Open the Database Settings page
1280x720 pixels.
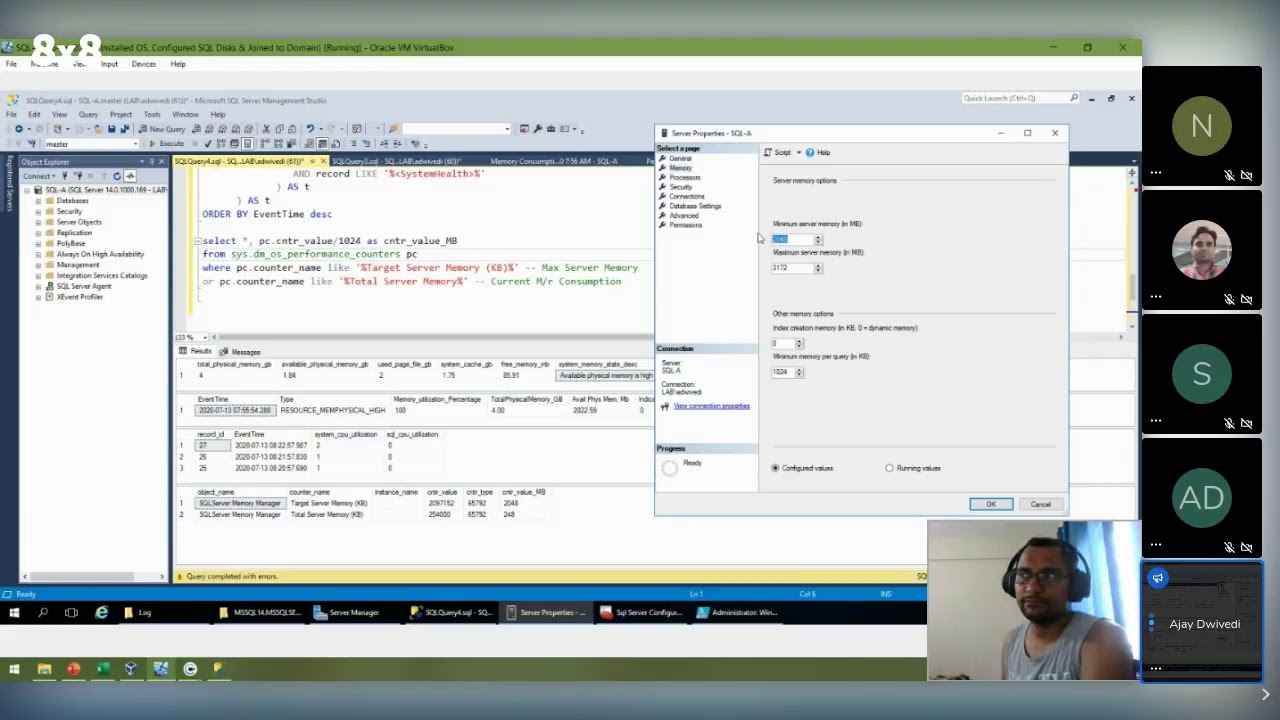pos(695,206)
